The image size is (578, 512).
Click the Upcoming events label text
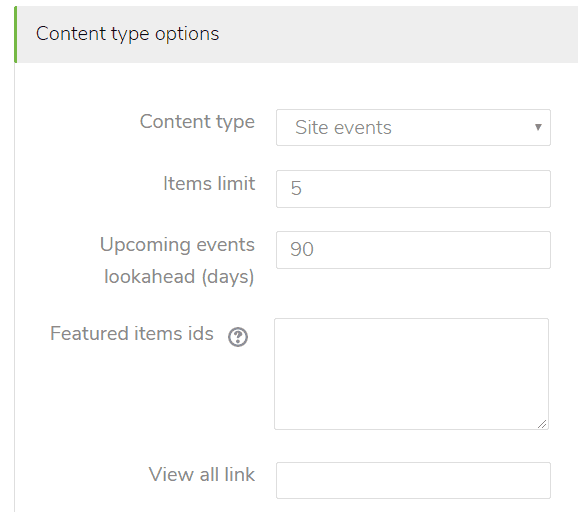177,244
